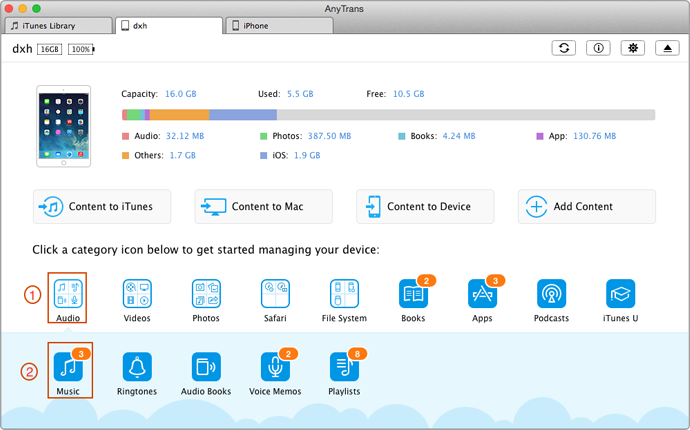Click the Free value 10.5 GB
Viewport: 690px width, 430px height.
tap(408, 94)
